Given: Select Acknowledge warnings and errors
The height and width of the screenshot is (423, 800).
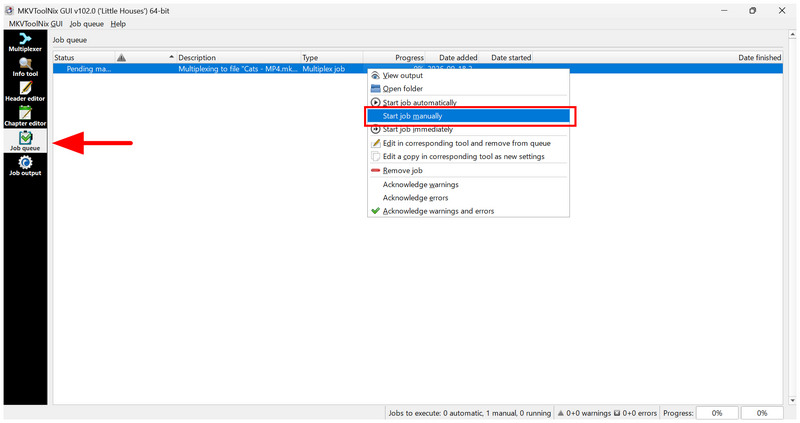Looking at the screenshot, I should [468, 211].
